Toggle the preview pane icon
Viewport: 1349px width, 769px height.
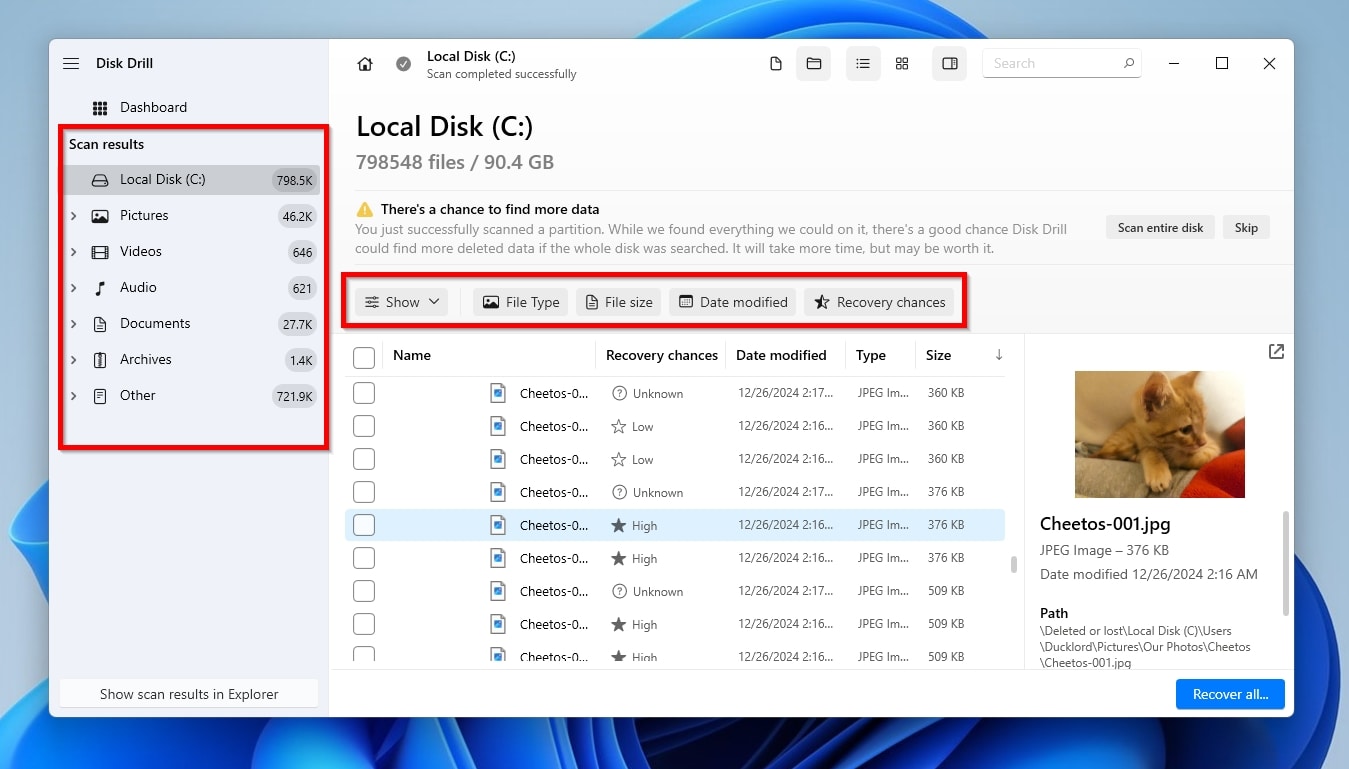(950, 64)
